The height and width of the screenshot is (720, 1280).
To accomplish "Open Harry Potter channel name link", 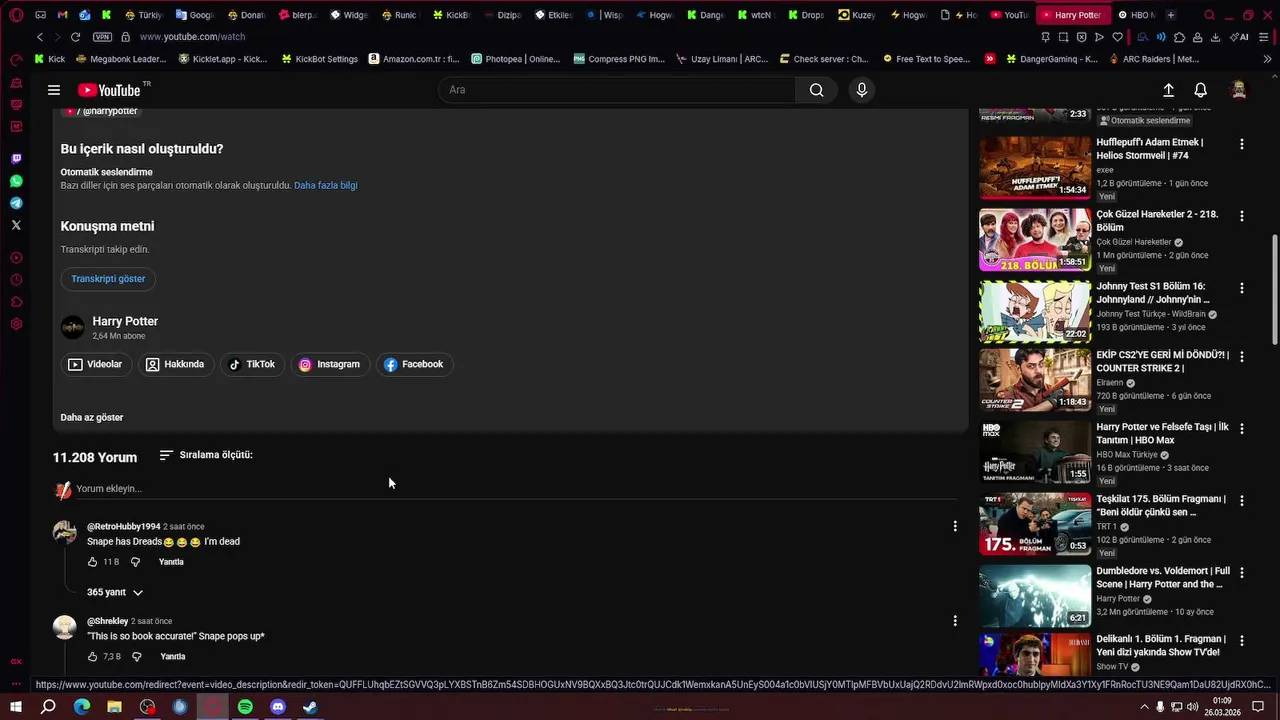I will 125,321.
